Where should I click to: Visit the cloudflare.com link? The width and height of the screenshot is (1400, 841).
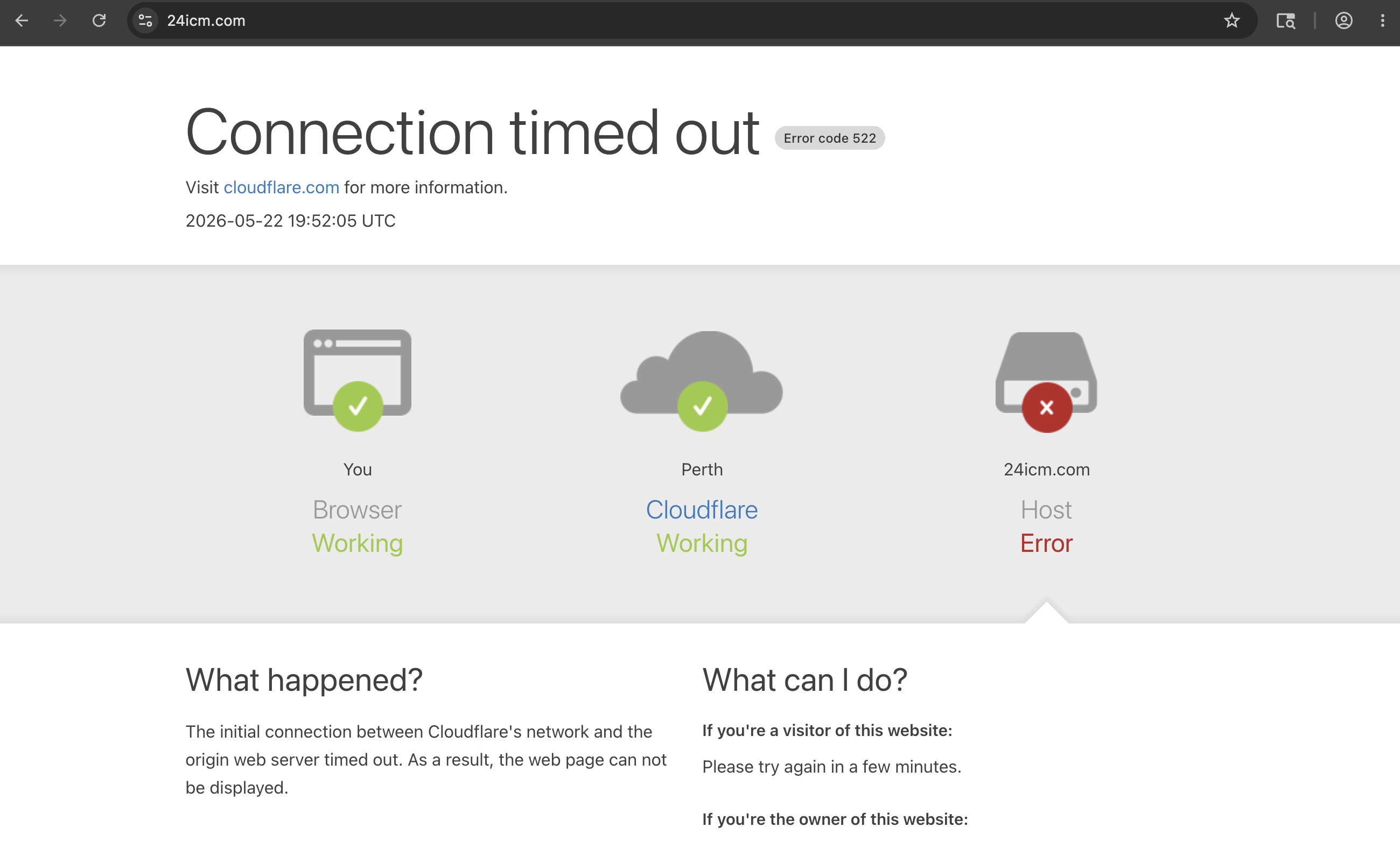pos(281,187)
